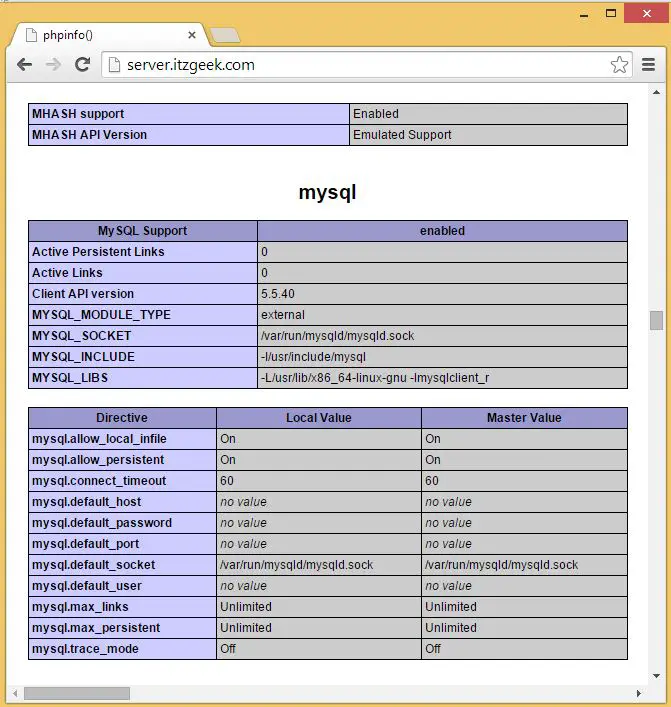Click mysql.max_links local value Unlimited
This screenshot has height=707, width=671.
[x=246, y=607]
